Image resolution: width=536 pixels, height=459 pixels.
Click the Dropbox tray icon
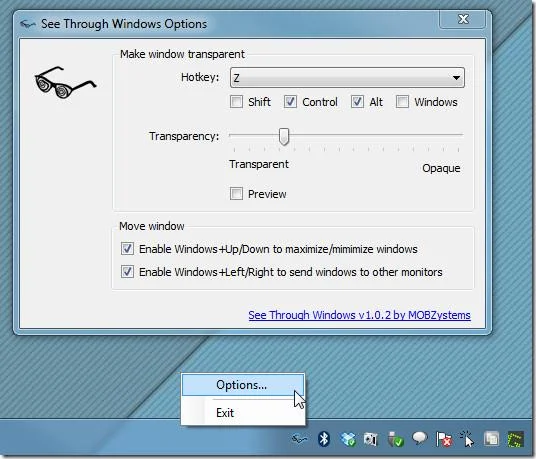coord(348,439)
